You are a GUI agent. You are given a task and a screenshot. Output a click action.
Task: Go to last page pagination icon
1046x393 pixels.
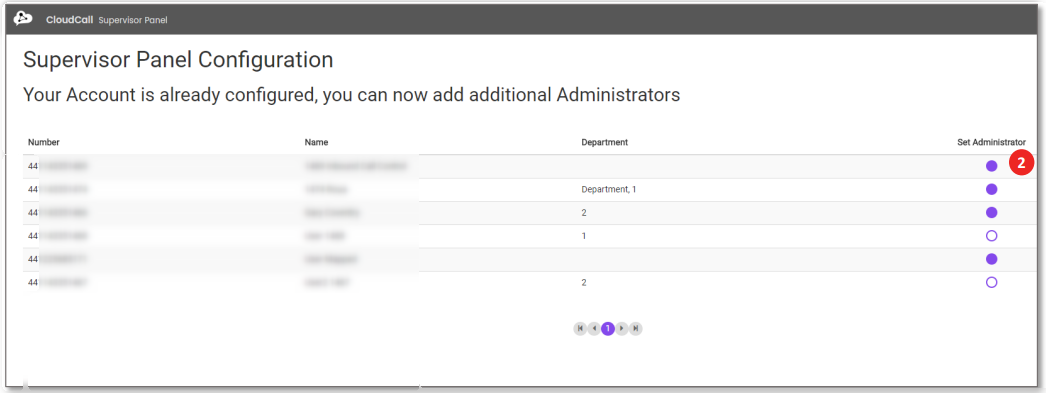point(636,328)
